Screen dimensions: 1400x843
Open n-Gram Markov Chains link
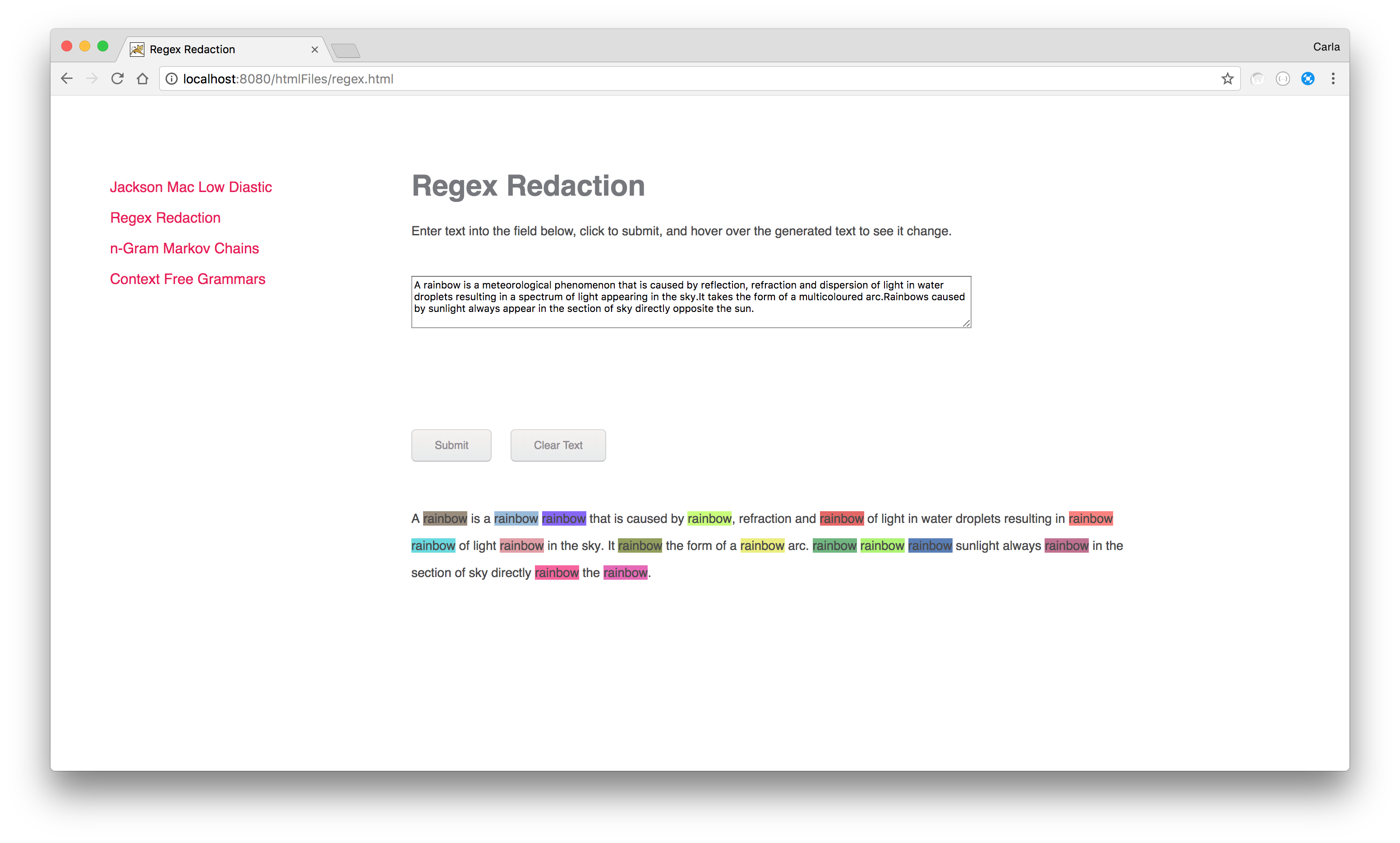184,248
